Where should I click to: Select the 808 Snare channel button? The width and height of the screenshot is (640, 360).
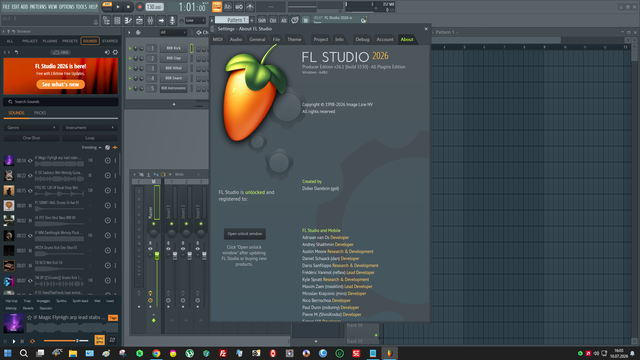(x=173, y=78)
